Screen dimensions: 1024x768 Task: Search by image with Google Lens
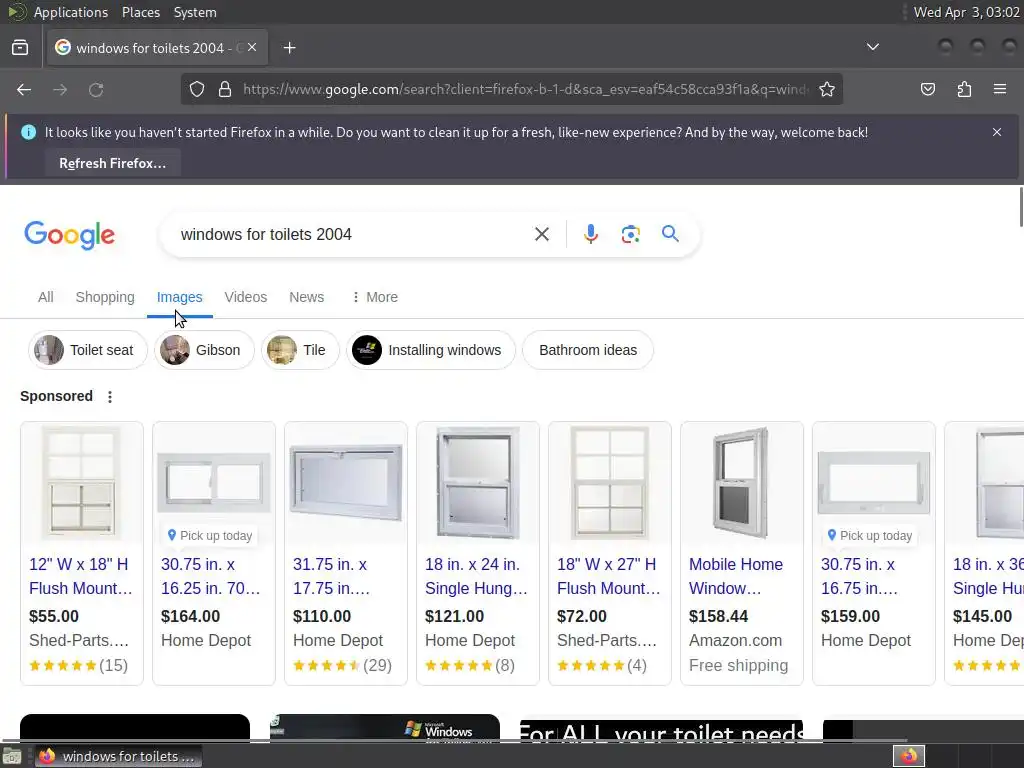point(630,234)
